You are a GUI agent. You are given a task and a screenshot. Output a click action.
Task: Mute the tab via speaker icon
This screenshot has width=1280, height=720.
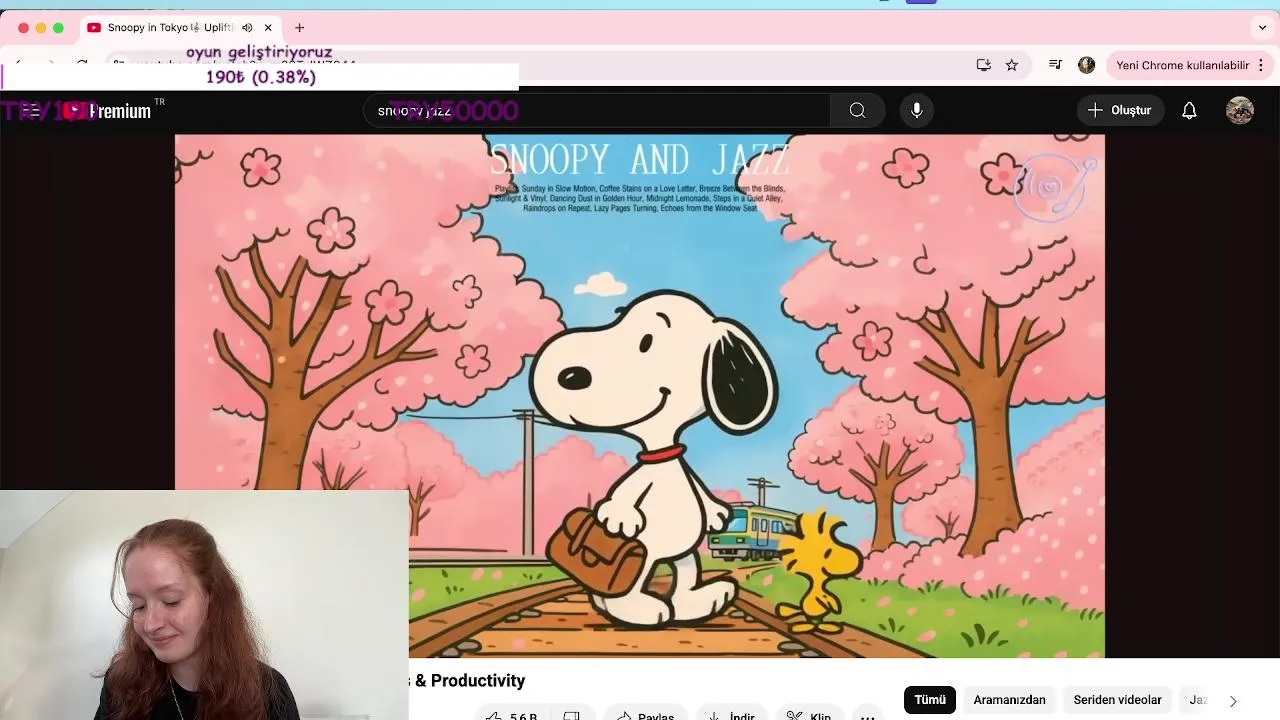247,28
